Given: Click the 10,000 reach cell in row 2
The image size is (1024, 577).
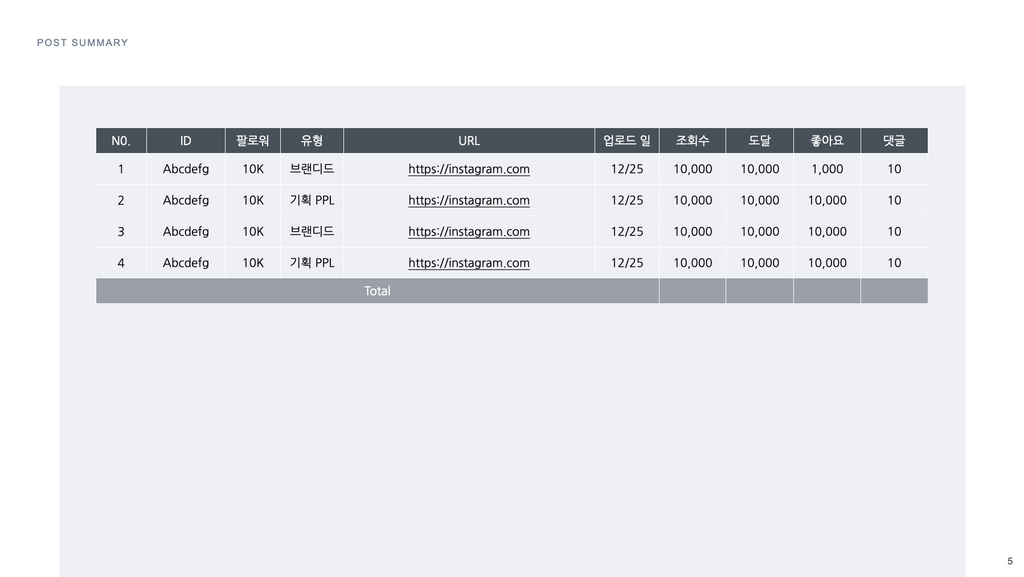Looking at the screenshot, I should click(760, 200).
